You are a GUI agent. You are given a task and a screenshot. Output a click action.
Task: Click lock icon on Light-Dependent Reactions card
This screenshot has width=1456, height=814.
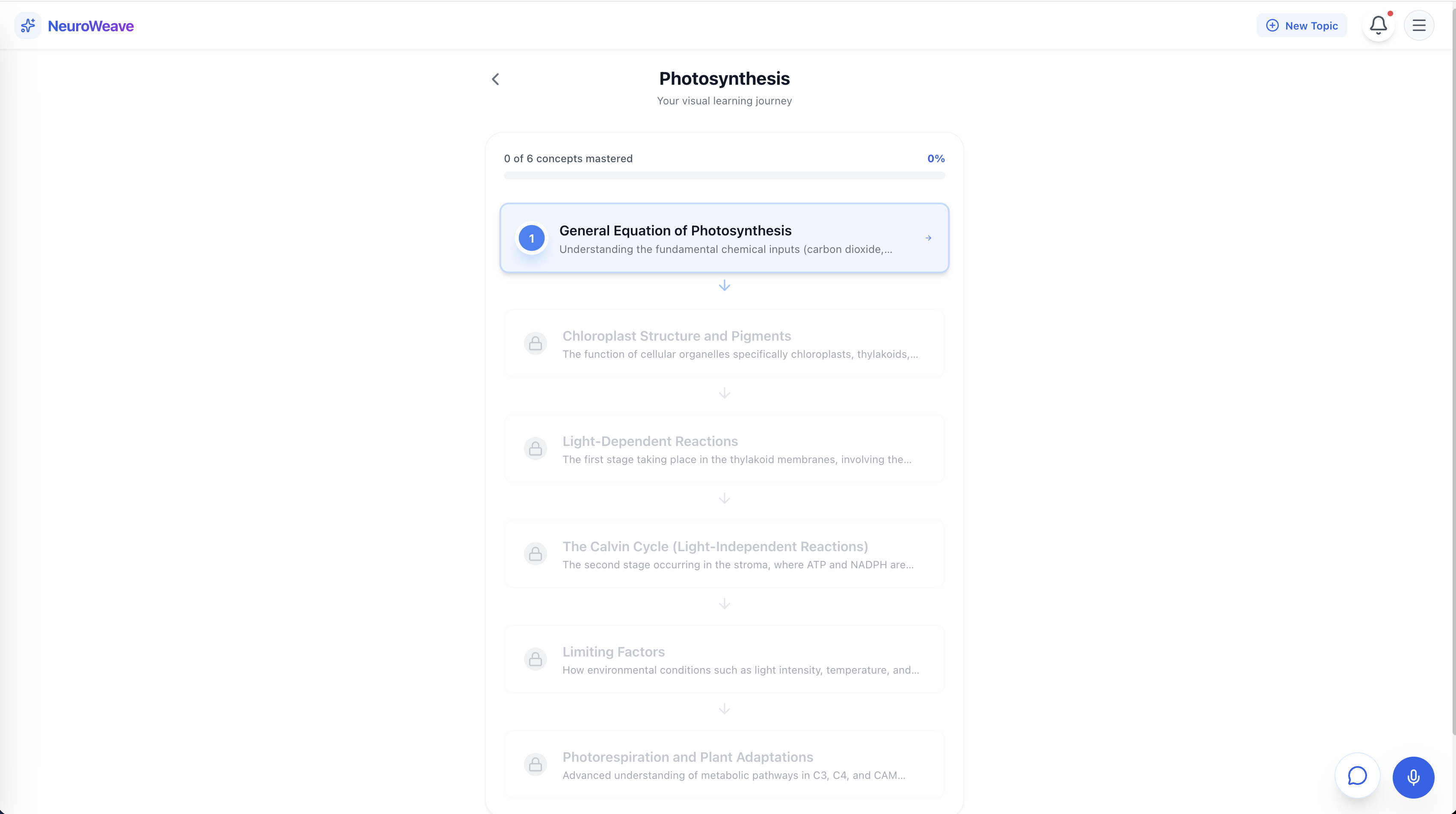tap(535, 449)
